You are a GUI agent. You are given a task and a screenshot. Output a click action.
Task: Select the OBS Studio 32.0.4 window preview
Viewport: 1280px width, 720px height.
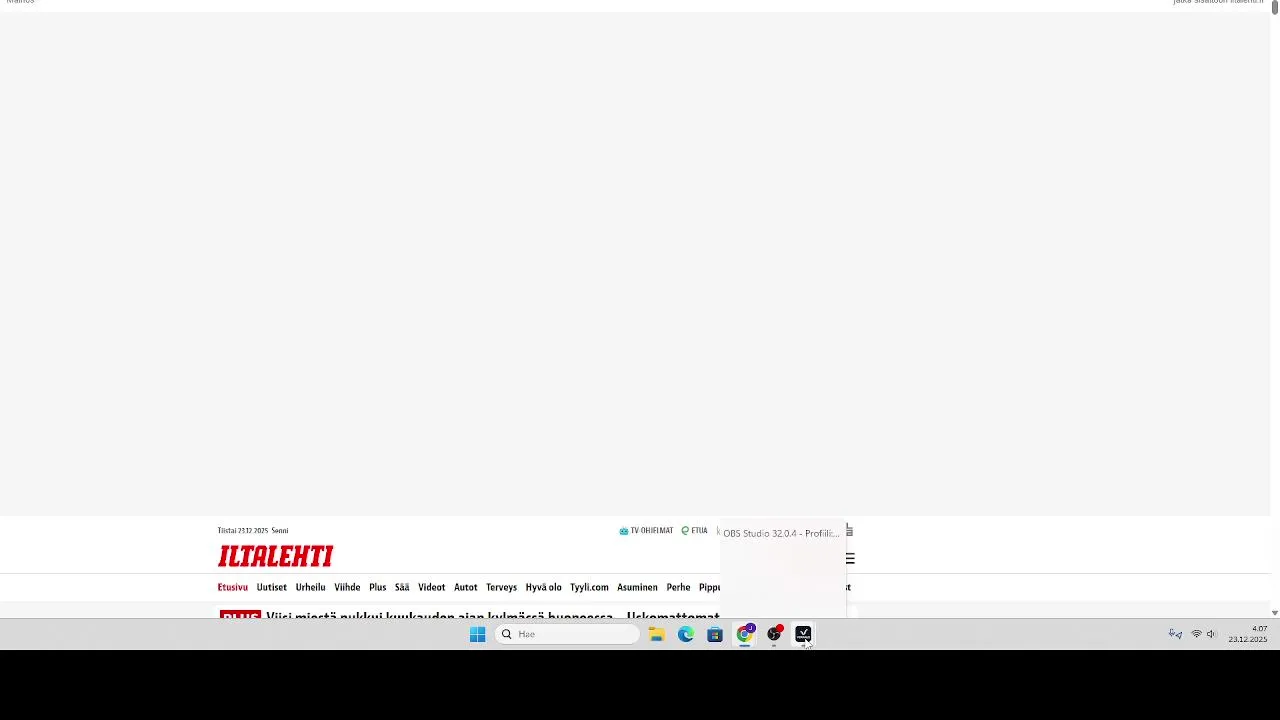click(782, 568)
